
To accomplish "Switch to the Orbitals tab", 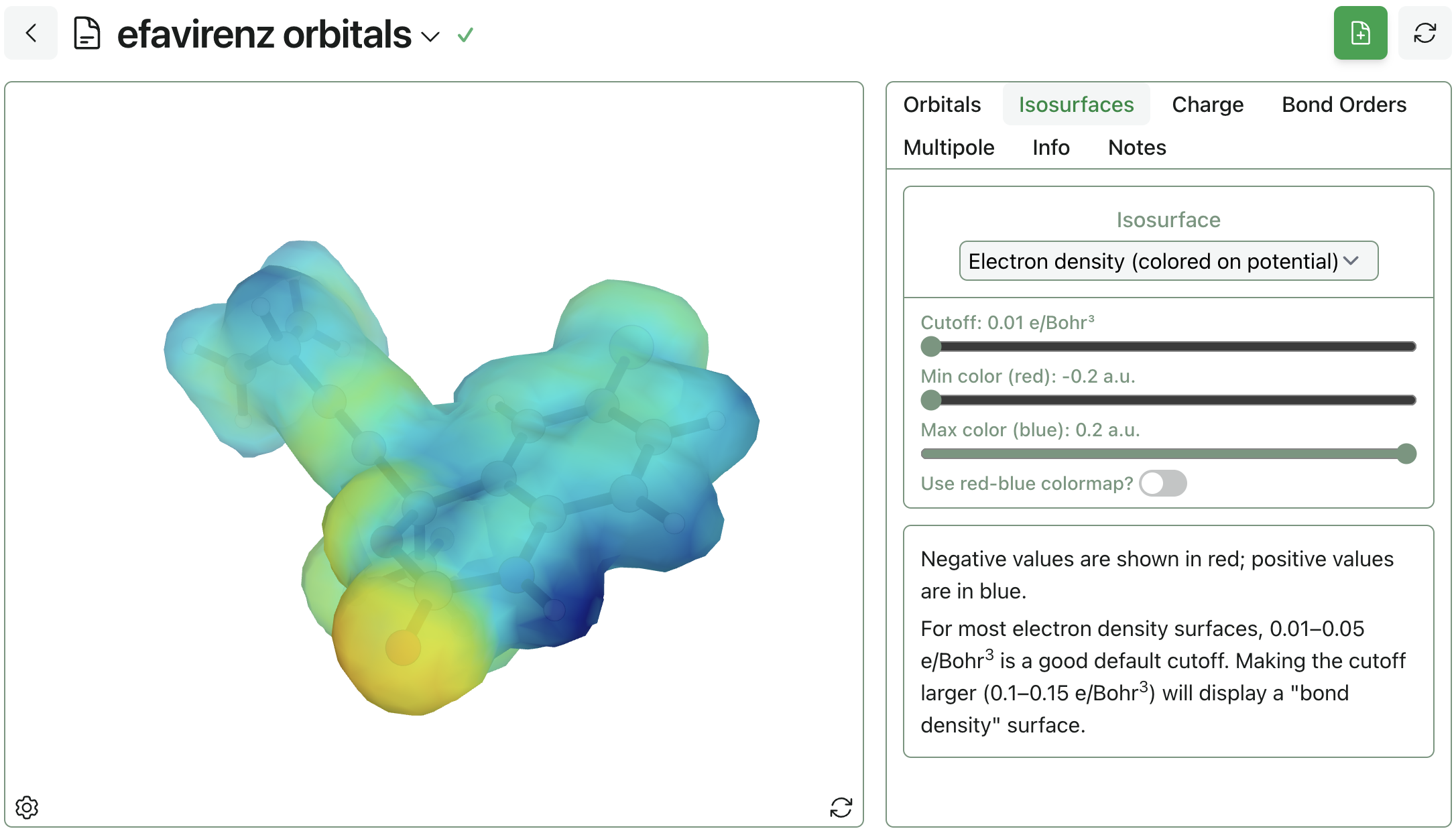I will point(941,103).
